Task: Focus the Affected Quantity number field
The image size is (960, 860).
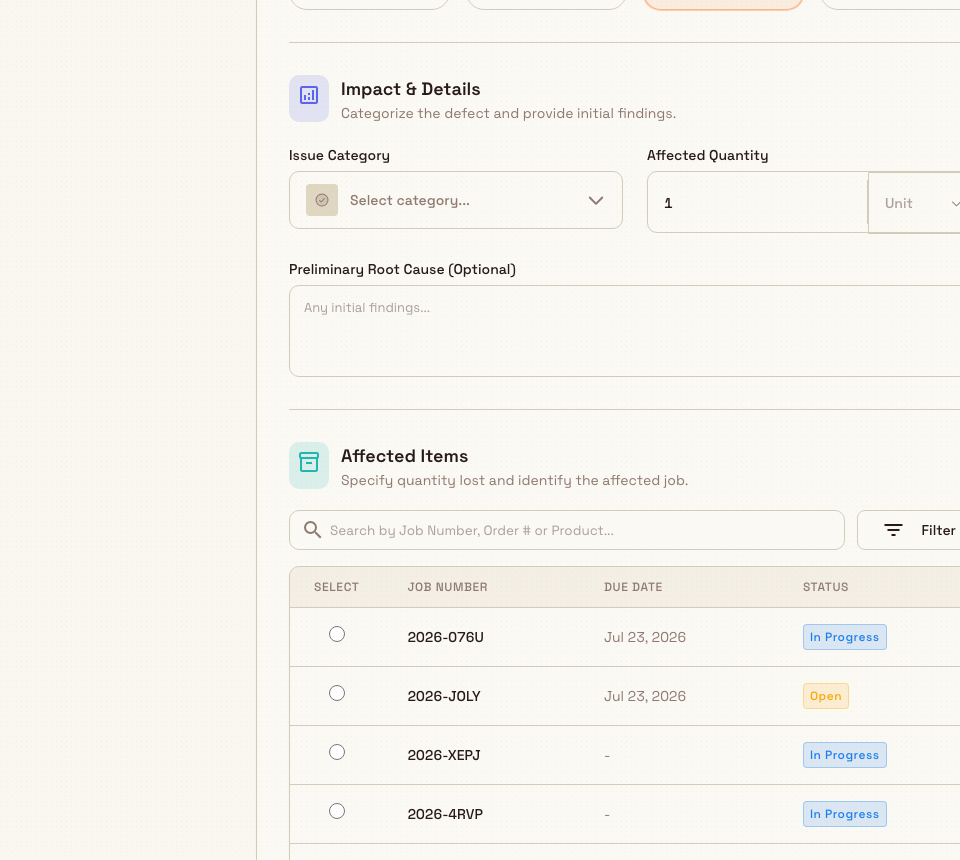Action: pos(757,203)
